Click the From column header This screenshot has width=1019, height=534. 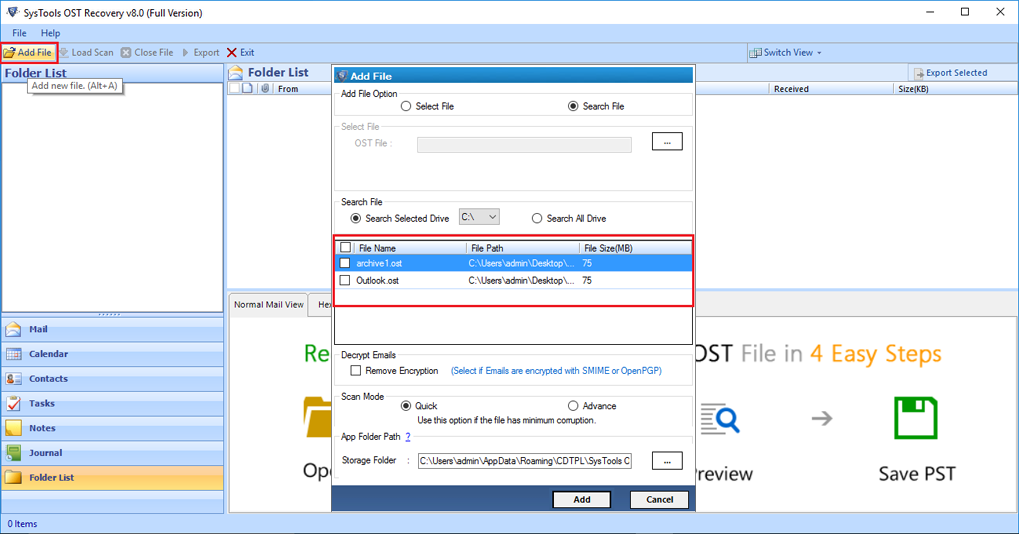click(x=288, y=89)
